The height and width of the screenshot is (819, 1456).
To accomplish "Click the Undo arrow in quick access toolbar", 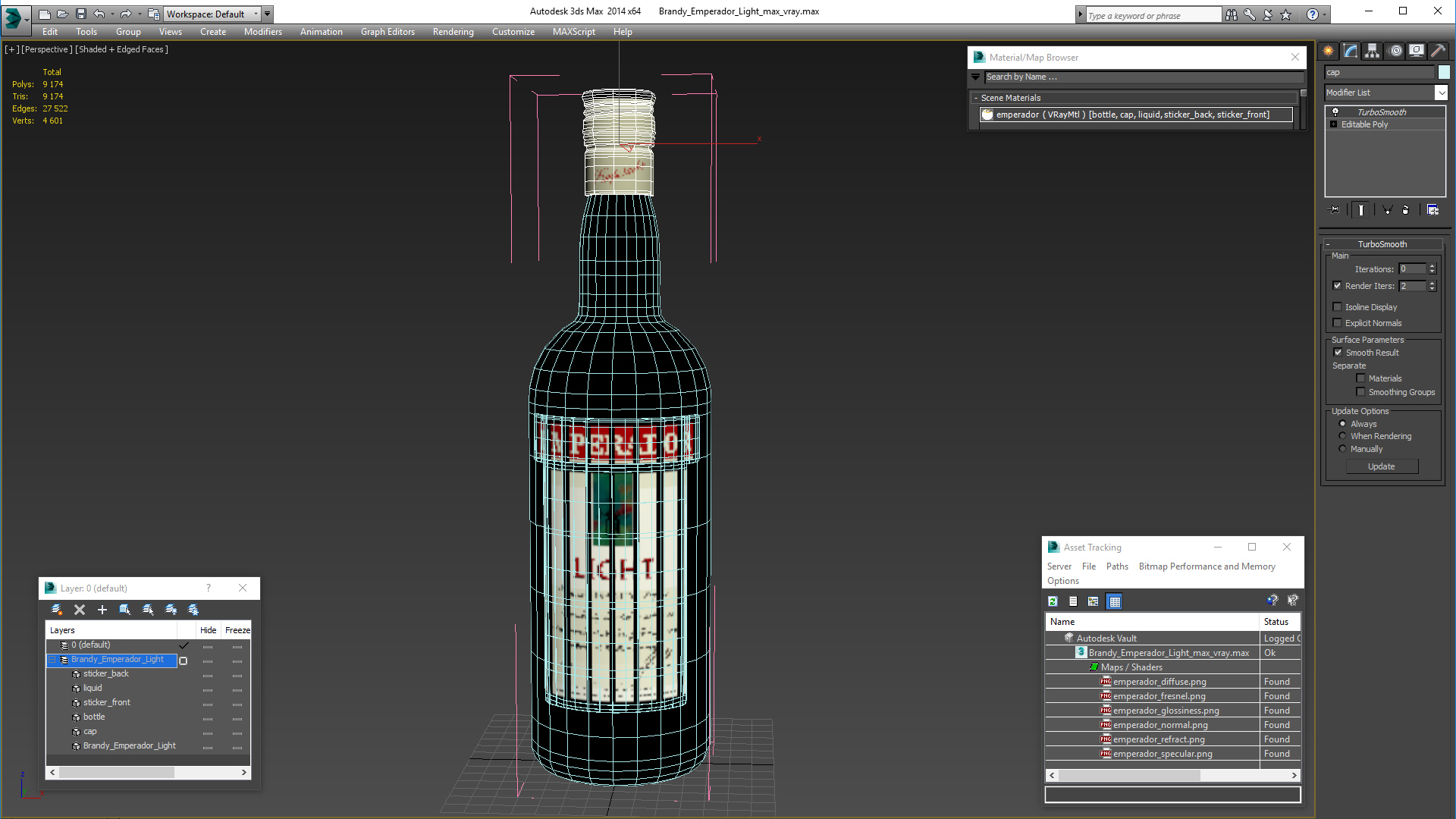I will (99, 14).
